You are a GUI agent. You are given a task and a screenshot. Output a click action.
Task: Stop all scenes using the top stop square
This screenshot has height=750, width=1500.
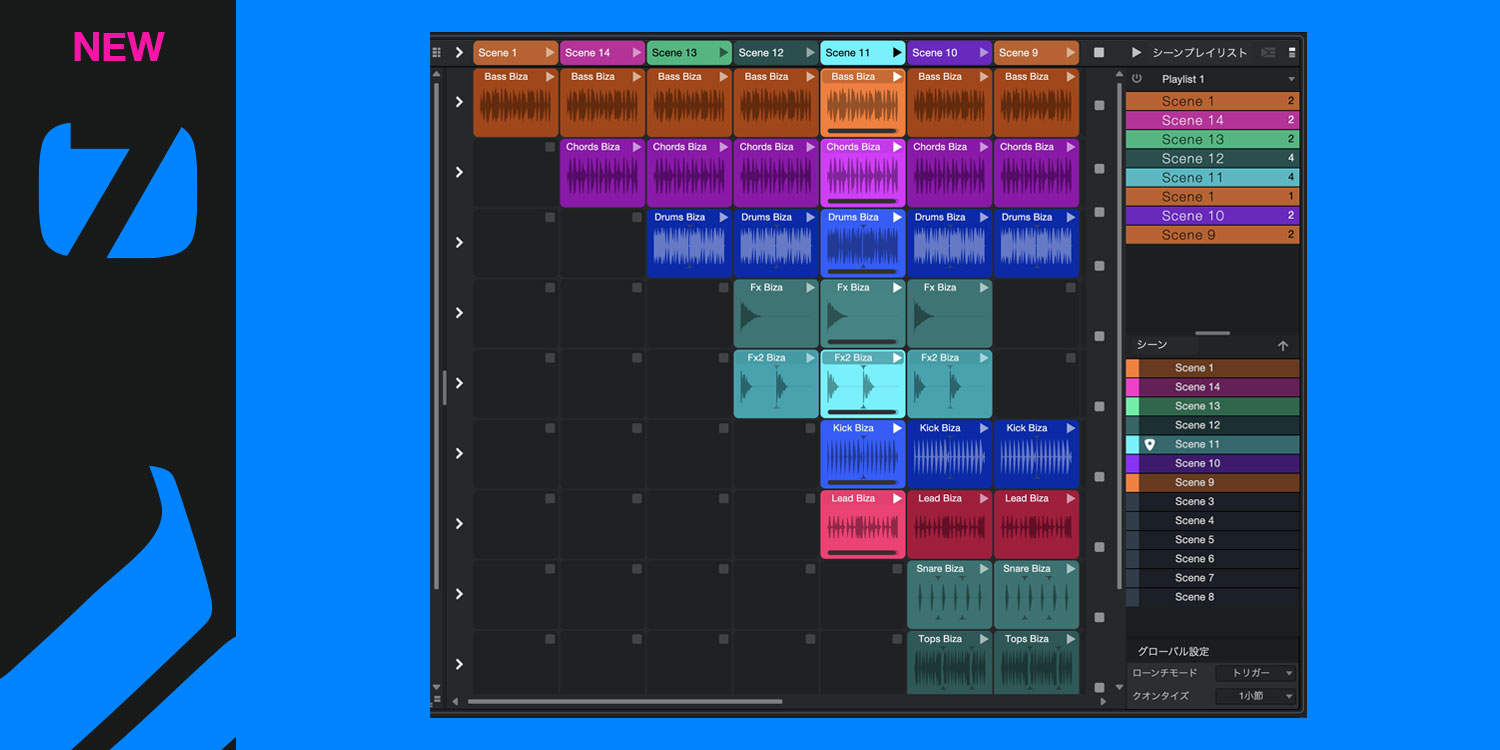[1099, 53]
